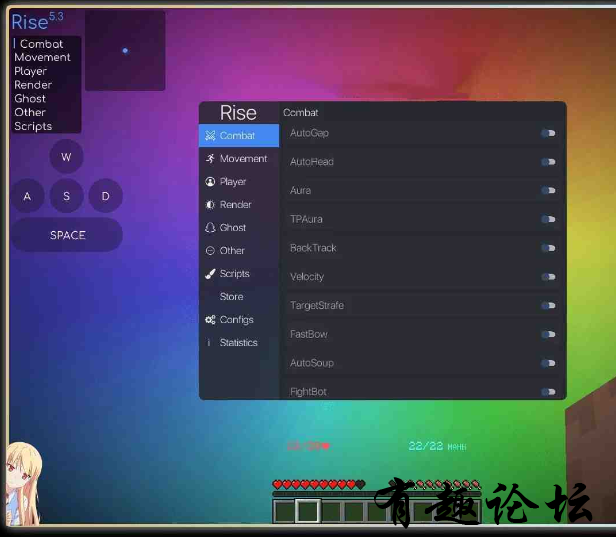
Task: Open the Combat tab in Rise menu
Action: tap(239, 136)
